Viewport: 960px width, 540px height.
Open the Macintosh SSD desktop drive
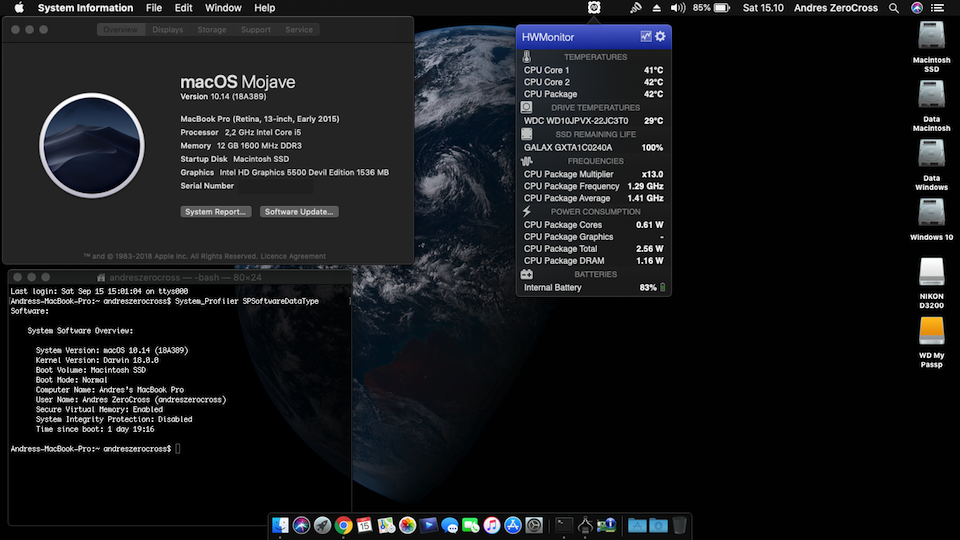pos(931,37)
